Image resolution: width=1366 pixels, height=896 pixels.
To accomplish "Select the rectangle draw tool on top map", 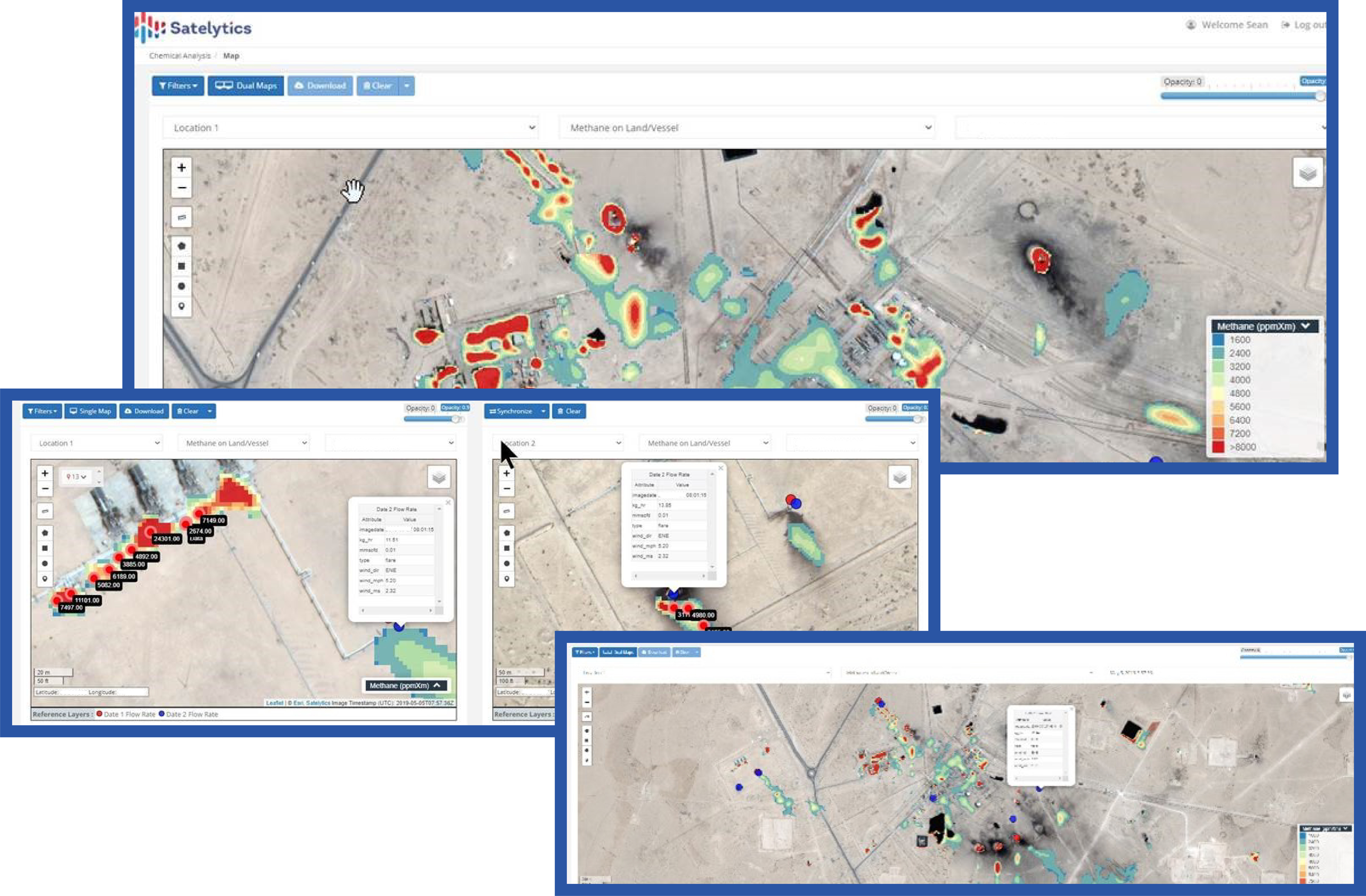I will 181,266.
